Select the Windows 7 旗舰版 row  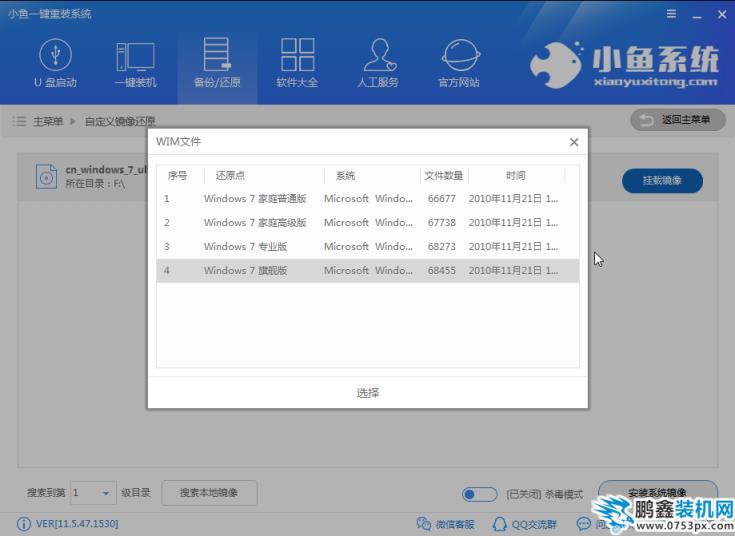click(368, 271)
